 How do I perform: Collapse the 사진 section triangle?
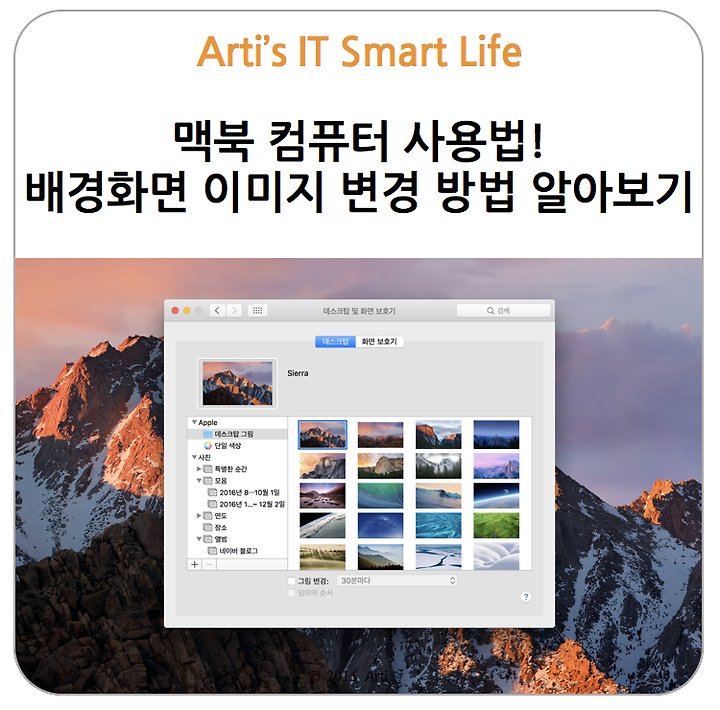pyautogui.click(x=194, y=457)
